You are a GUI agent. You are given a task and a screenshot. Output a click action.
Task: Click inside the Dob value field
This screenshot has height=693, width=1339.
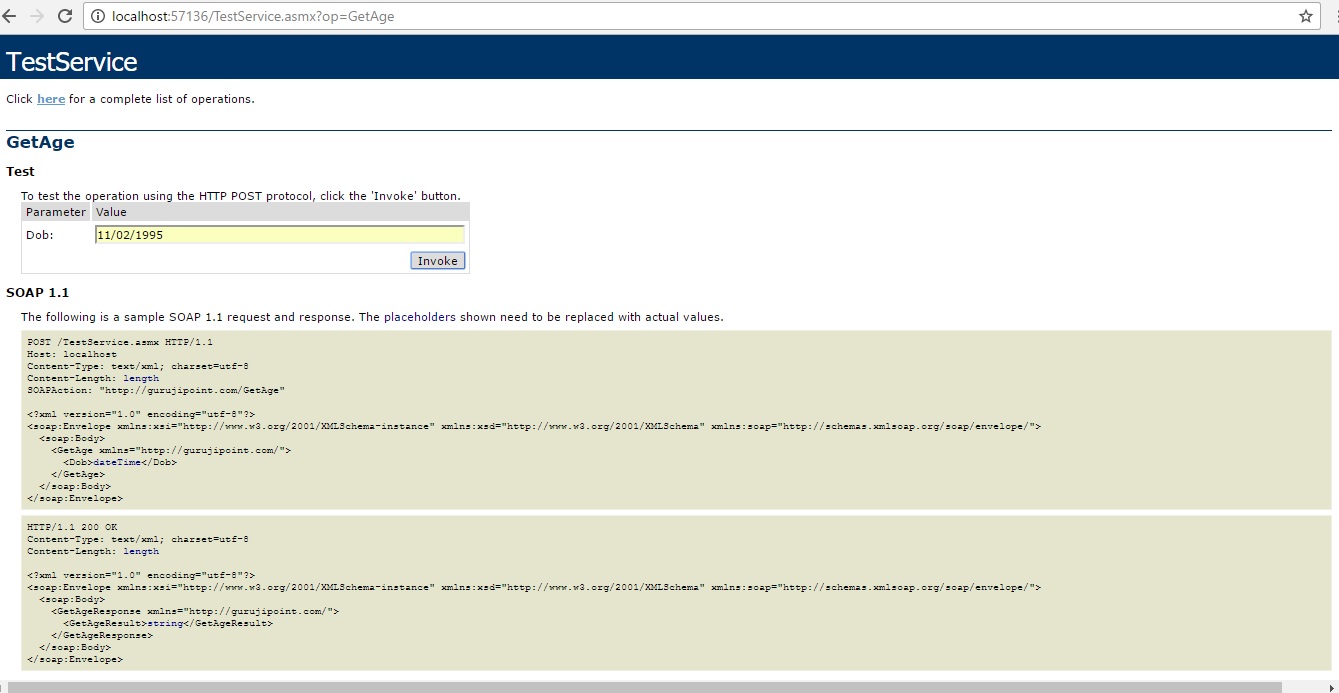click(278, 234)
